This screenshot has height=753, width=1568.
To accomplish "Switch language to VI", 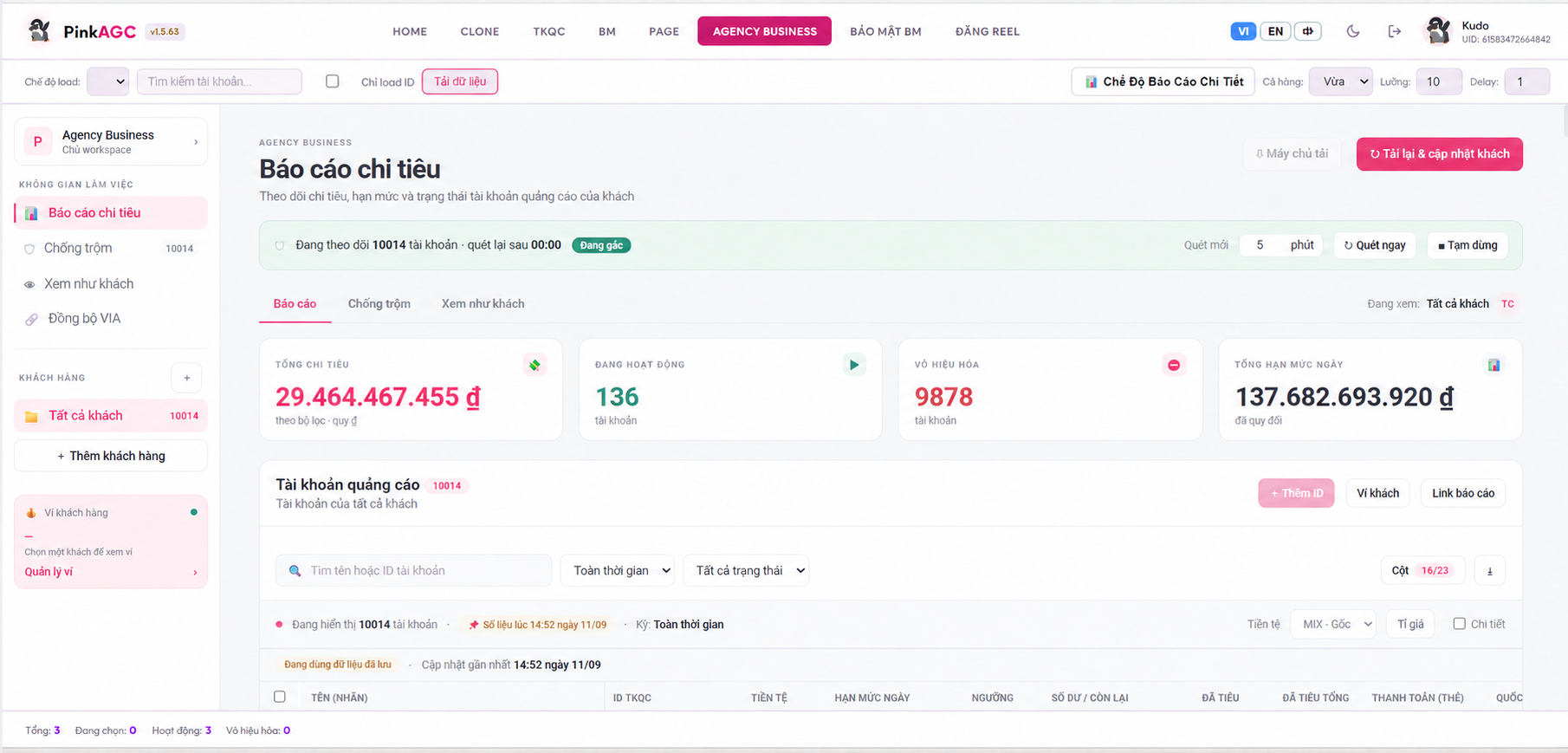I will 1243,31.
